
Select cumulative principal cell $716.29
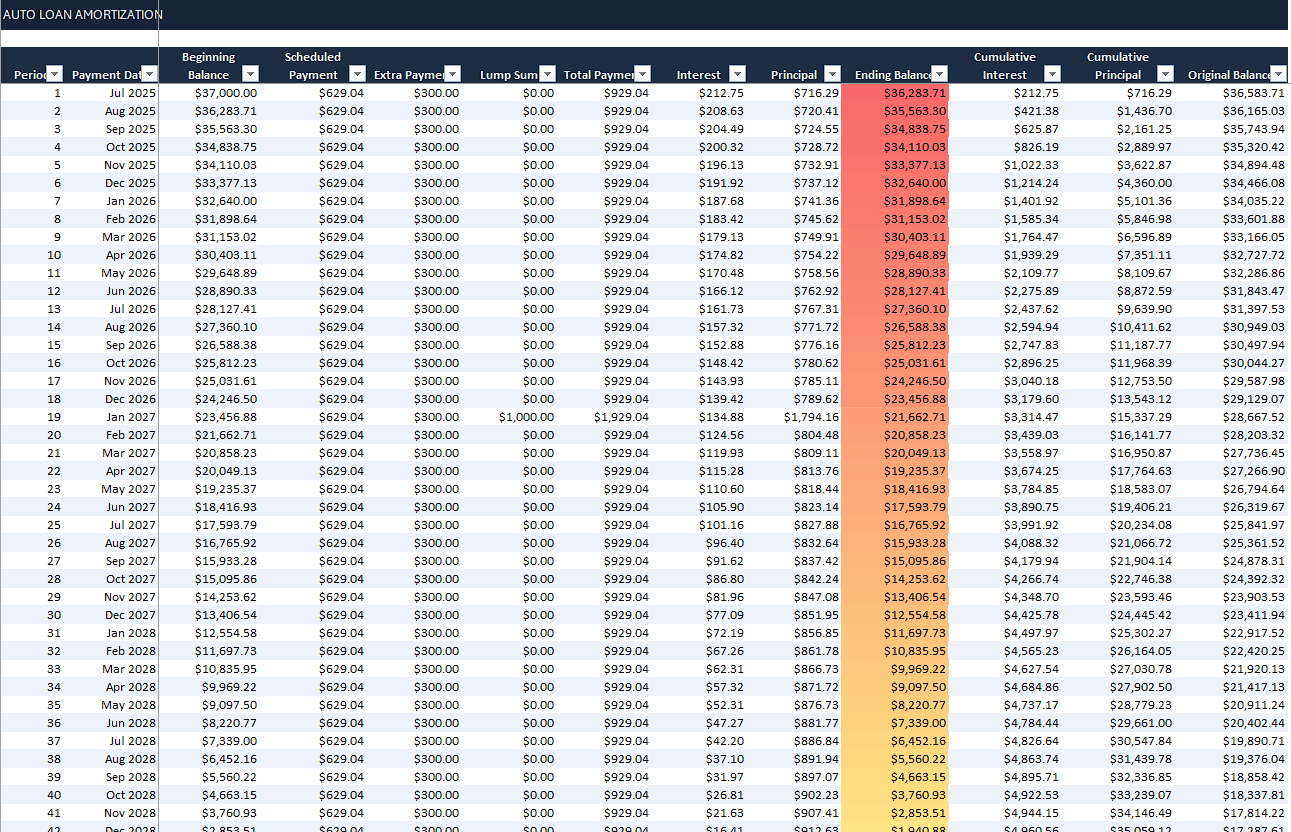coord(1117,93)
